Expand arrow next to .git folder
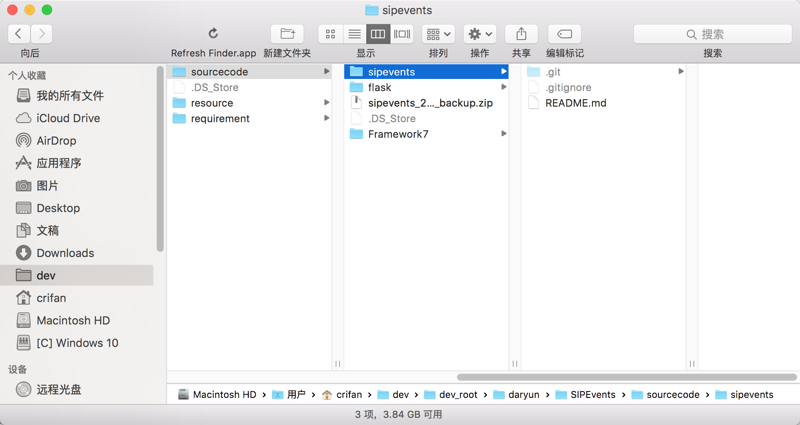 681,71
